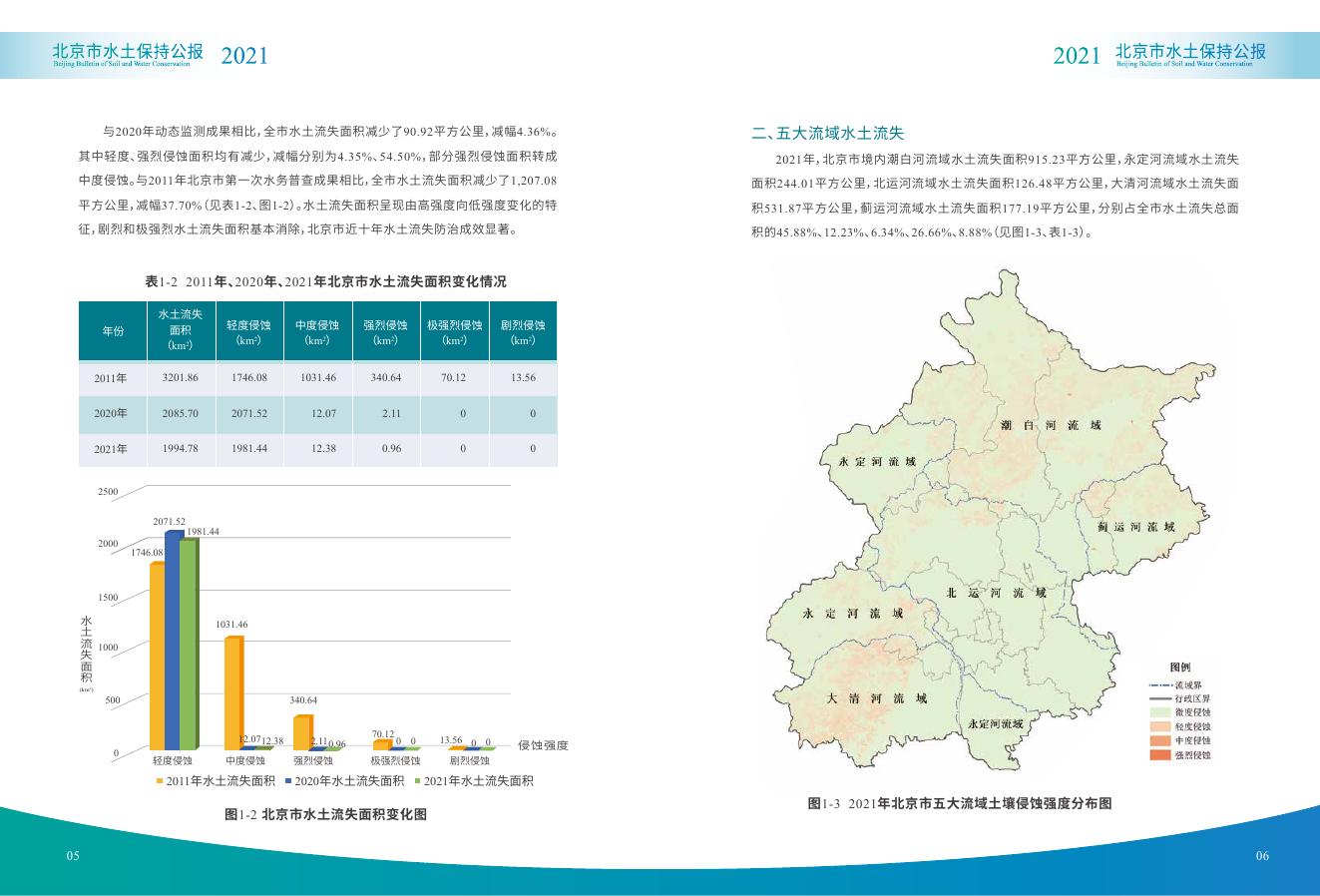Click the vertical 水土流失面积 y-axis title

86,650
